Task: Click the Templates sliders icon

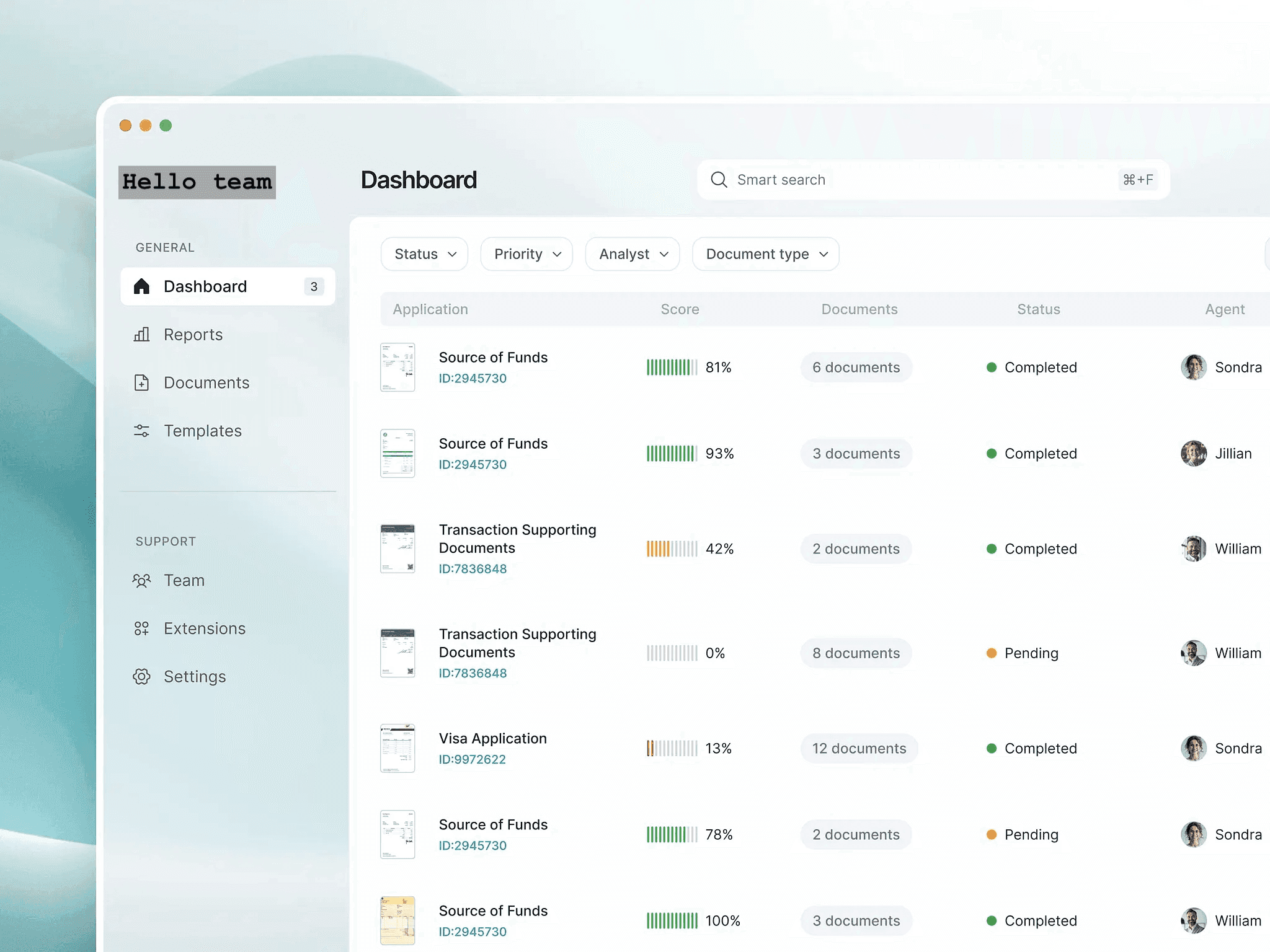Action: click(x=141, y=431)
